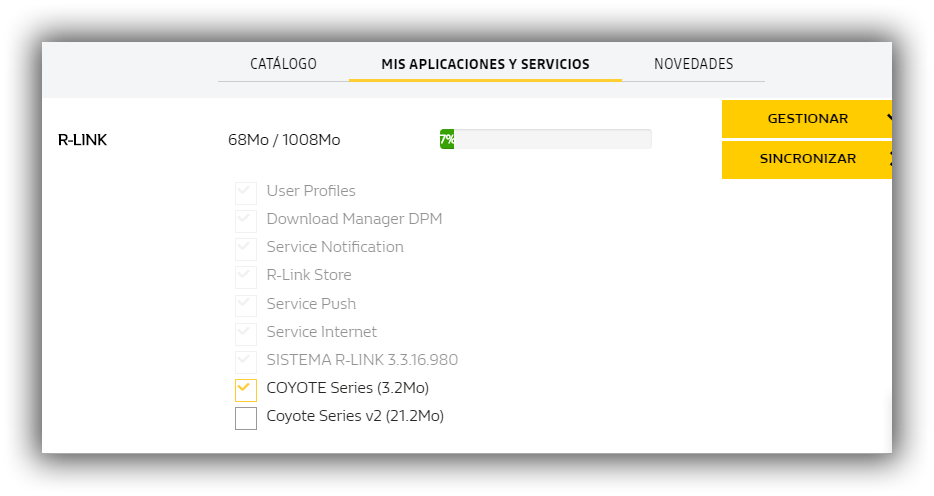This screenshot has width=934, height=496.
Task: Expand the GESTIONAR dropdown arrow
Action: 888,119
